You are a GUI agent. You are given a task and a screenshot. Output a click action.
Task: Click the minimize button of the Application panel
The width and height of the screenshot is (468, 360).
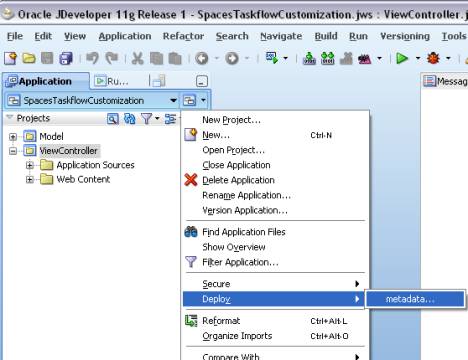202,81
